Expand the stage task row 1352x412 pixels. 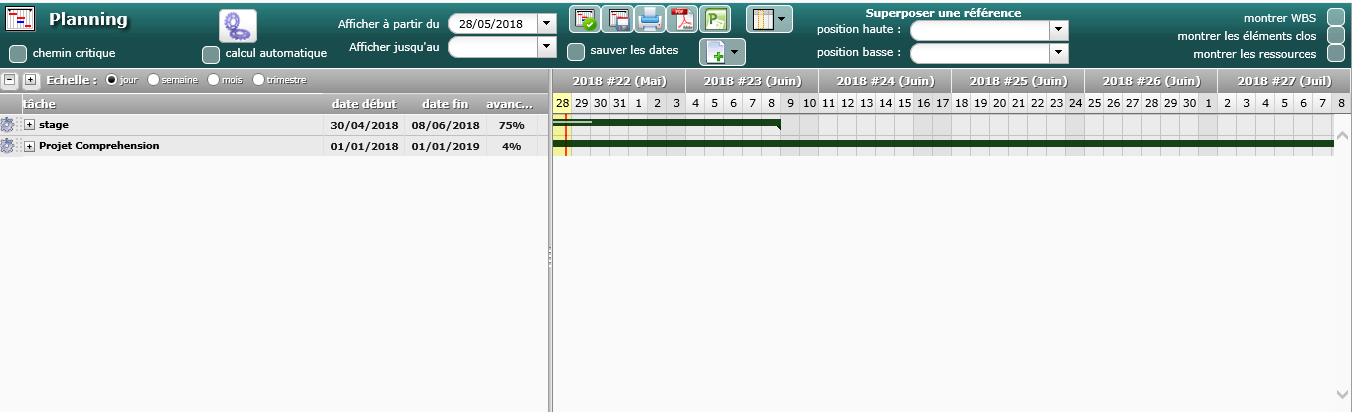click(x=30, y=125)
